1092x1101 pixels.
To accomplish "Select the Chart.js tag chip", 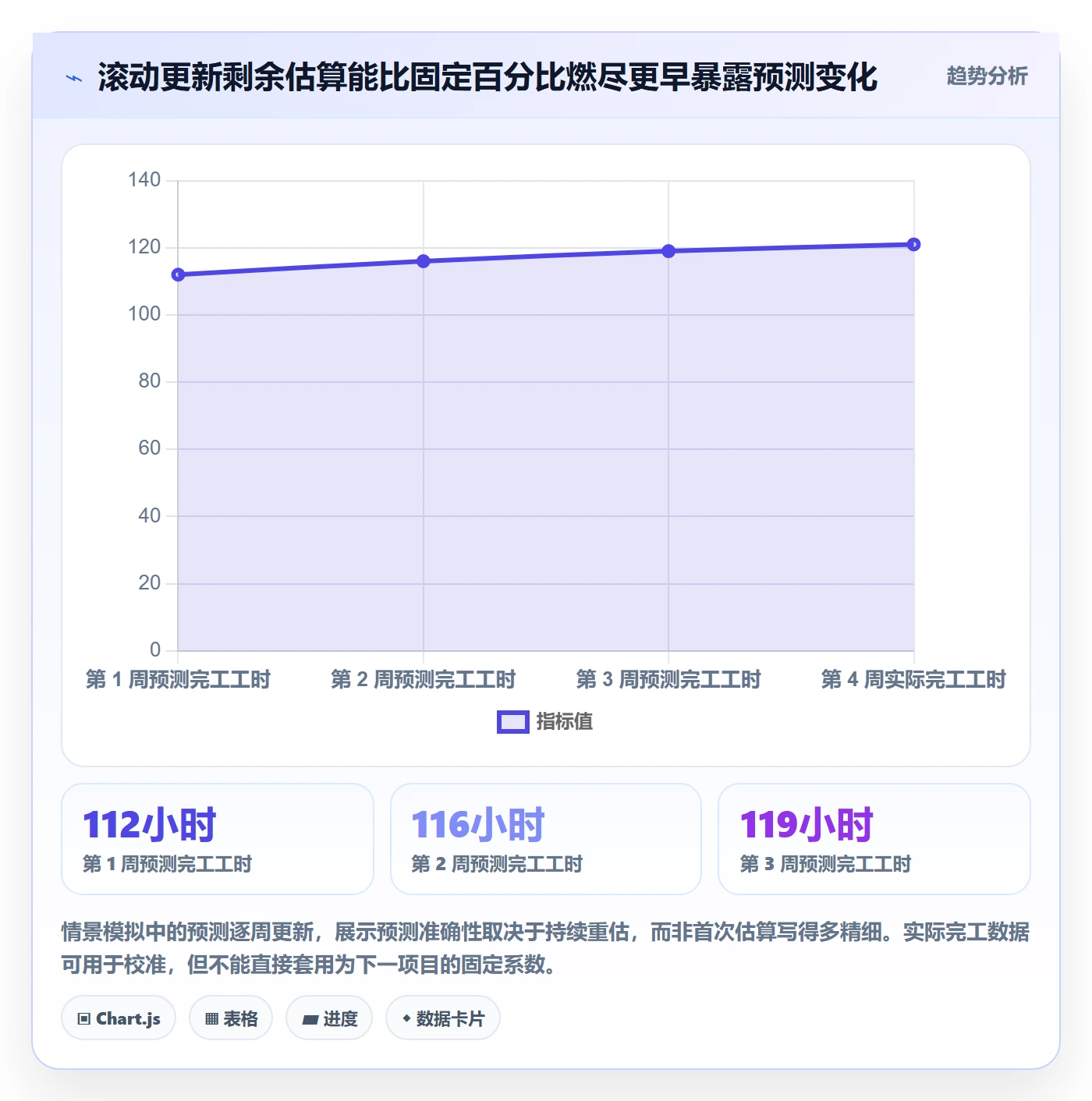I will point(119,1018).
